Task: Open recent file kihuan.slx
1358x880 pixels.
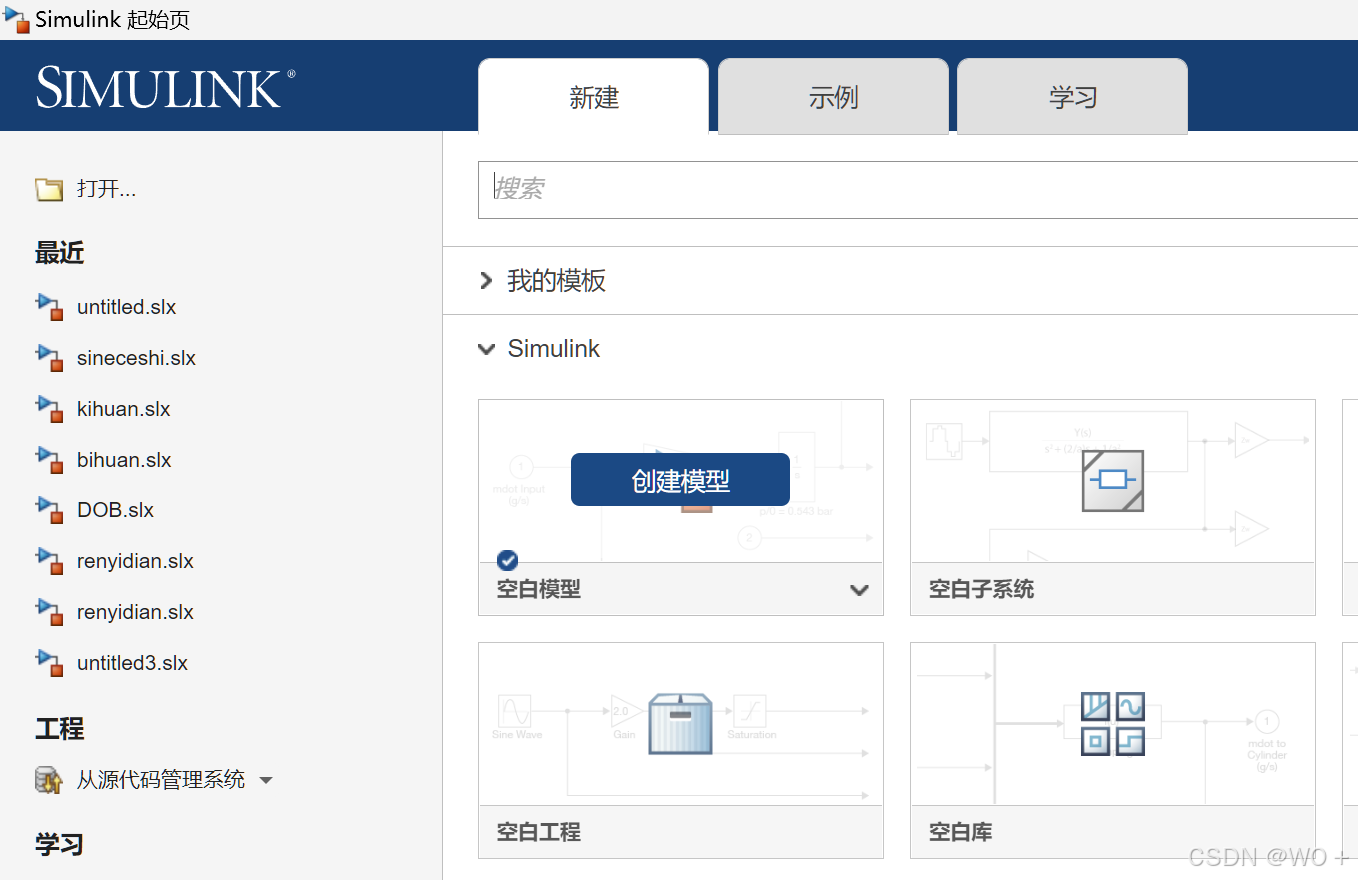Action: pyautogui.click(x=124, y=409)
